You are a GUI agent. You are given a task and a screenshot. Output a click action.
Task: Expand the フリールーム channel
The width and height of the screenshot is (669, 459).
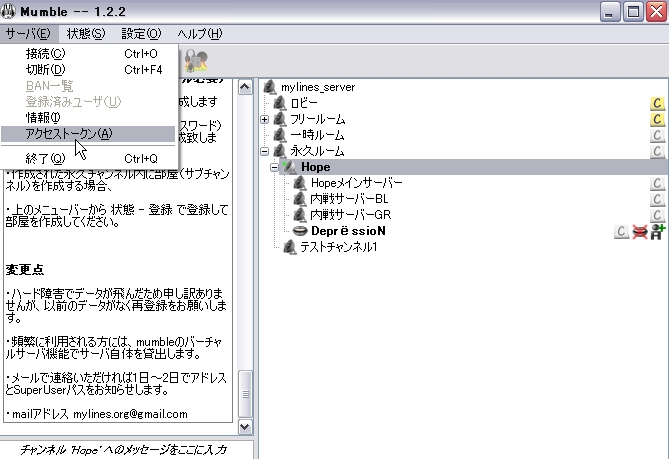[x=265, y=119]
